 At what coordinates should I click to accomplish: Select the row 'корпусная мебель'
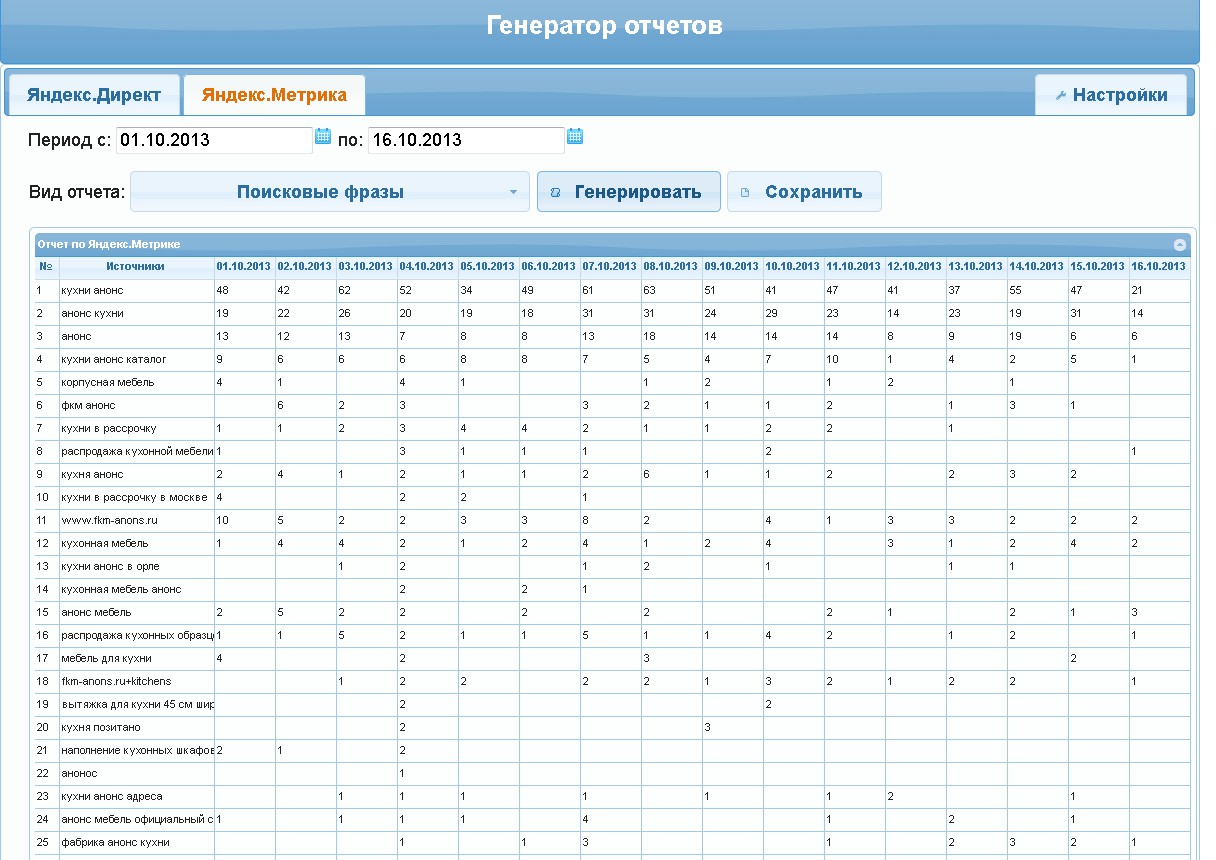tap(611, 383)
